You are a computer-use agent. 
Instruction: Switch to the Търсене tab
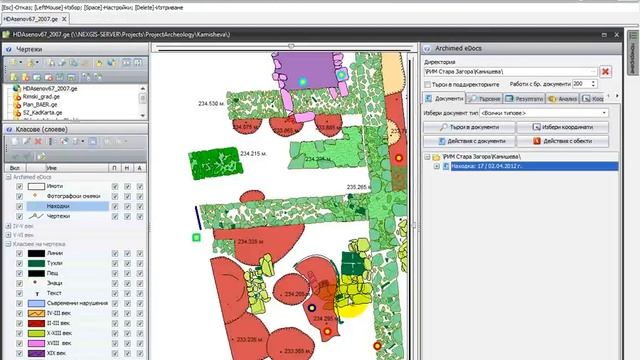tap(484, 99)
